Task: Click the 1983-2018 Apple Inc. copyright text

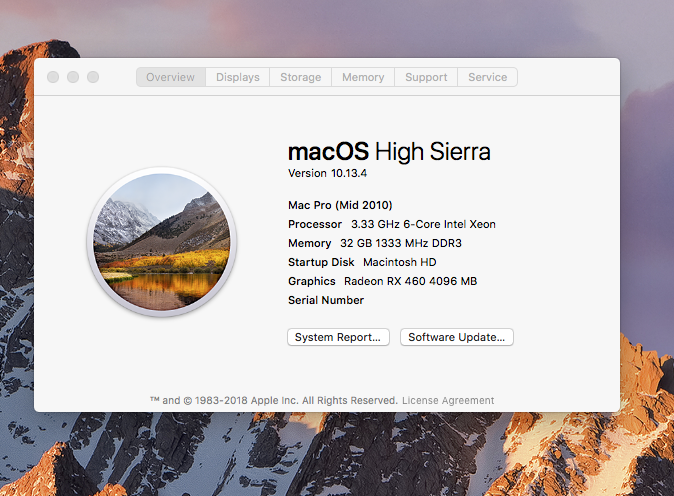Action: click(x=273, y=401)
